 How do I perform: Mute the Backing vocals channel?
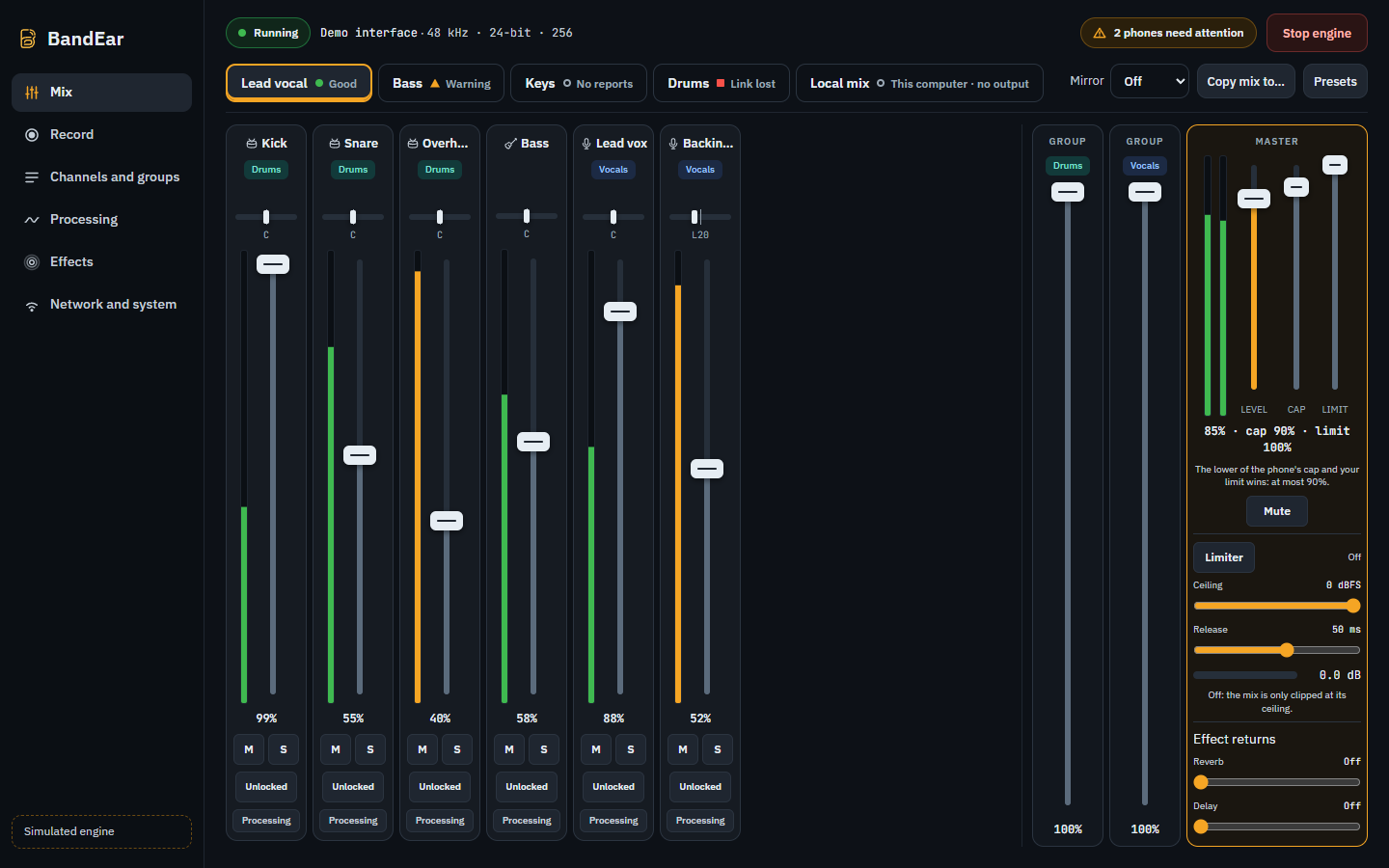point(683,749)
